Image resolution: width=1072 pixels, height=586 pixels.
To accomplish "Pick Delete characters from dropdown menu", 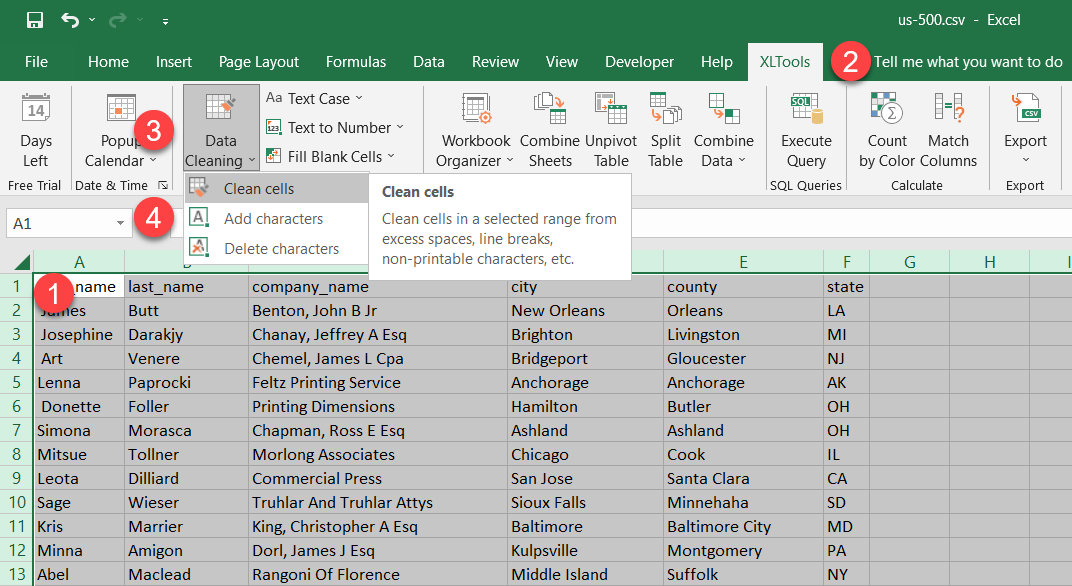I will point(281,248).
